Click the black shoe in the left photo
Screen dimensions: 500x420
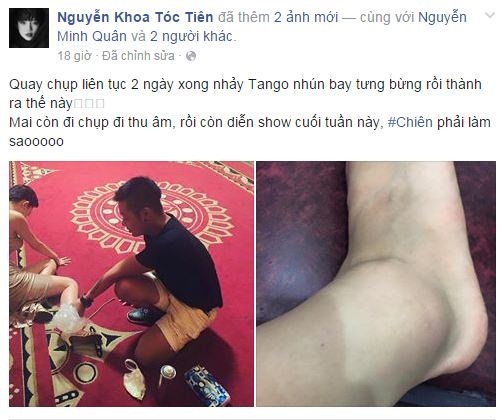[144, 315]
